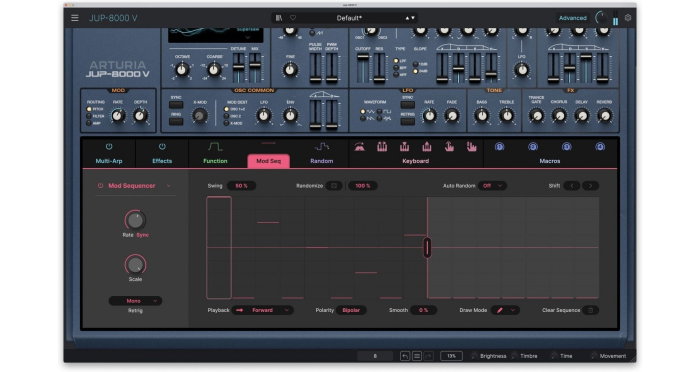
Task: Open the Keyboard tab label
Action: click(416, 161)
